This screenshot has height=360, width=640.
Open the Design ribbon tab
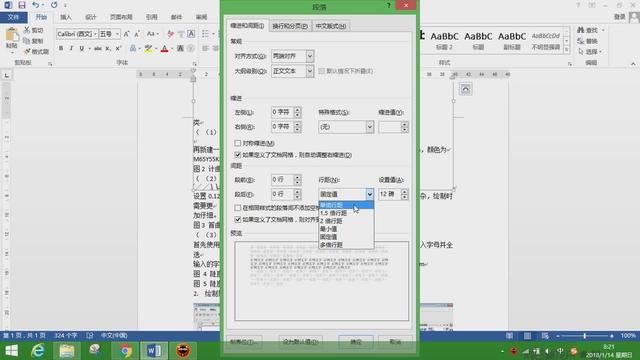point(91,17)
